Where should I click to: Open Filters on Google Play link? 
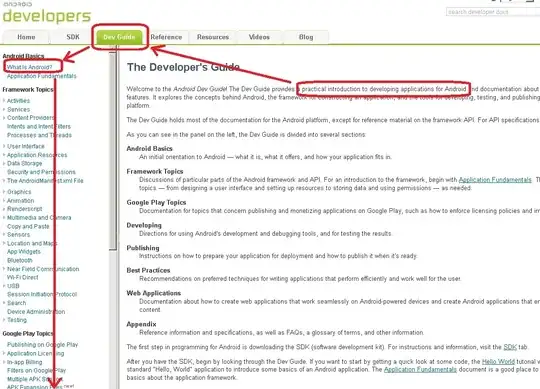pos(37,370)
